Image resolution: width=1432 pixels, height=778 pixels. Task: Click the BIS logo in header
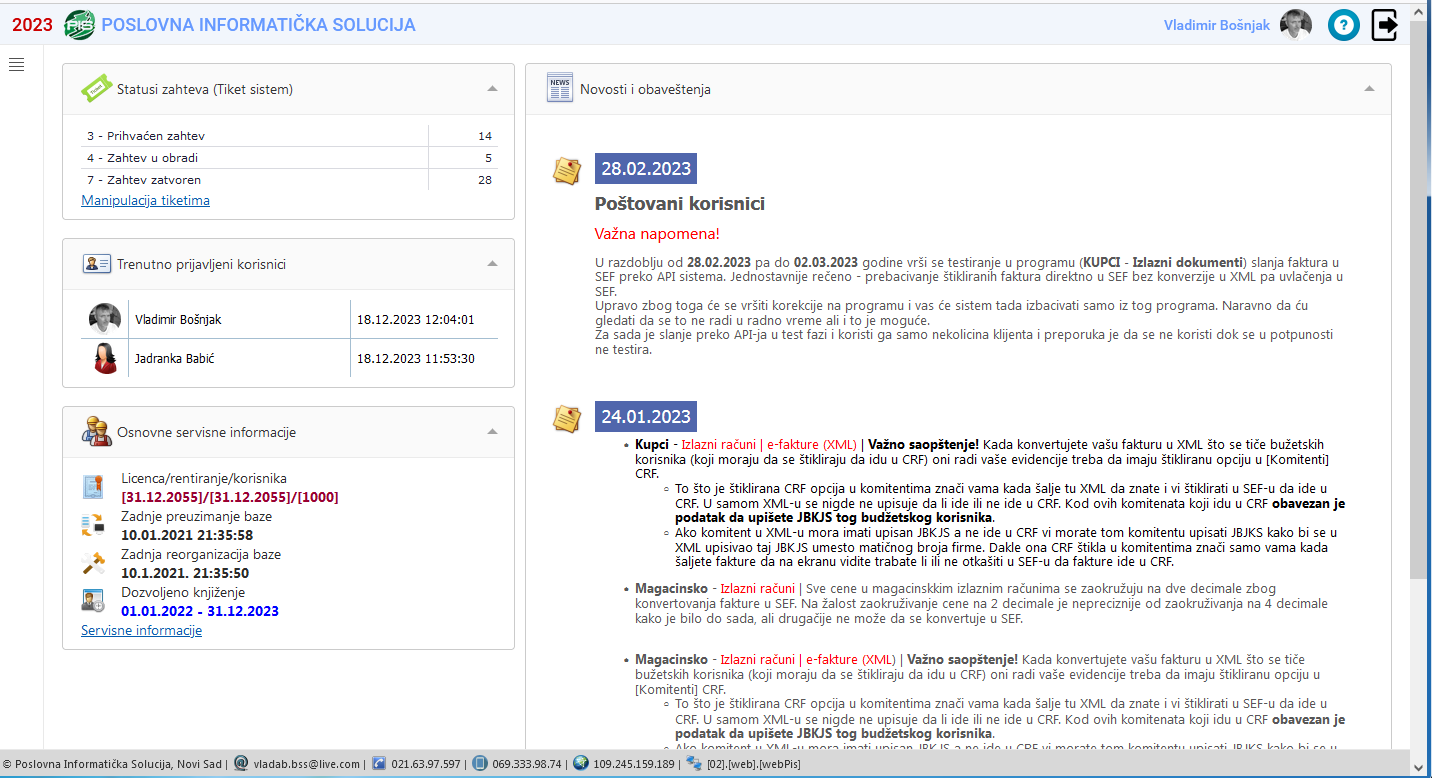pyautogui.click(x=79, y=25)
